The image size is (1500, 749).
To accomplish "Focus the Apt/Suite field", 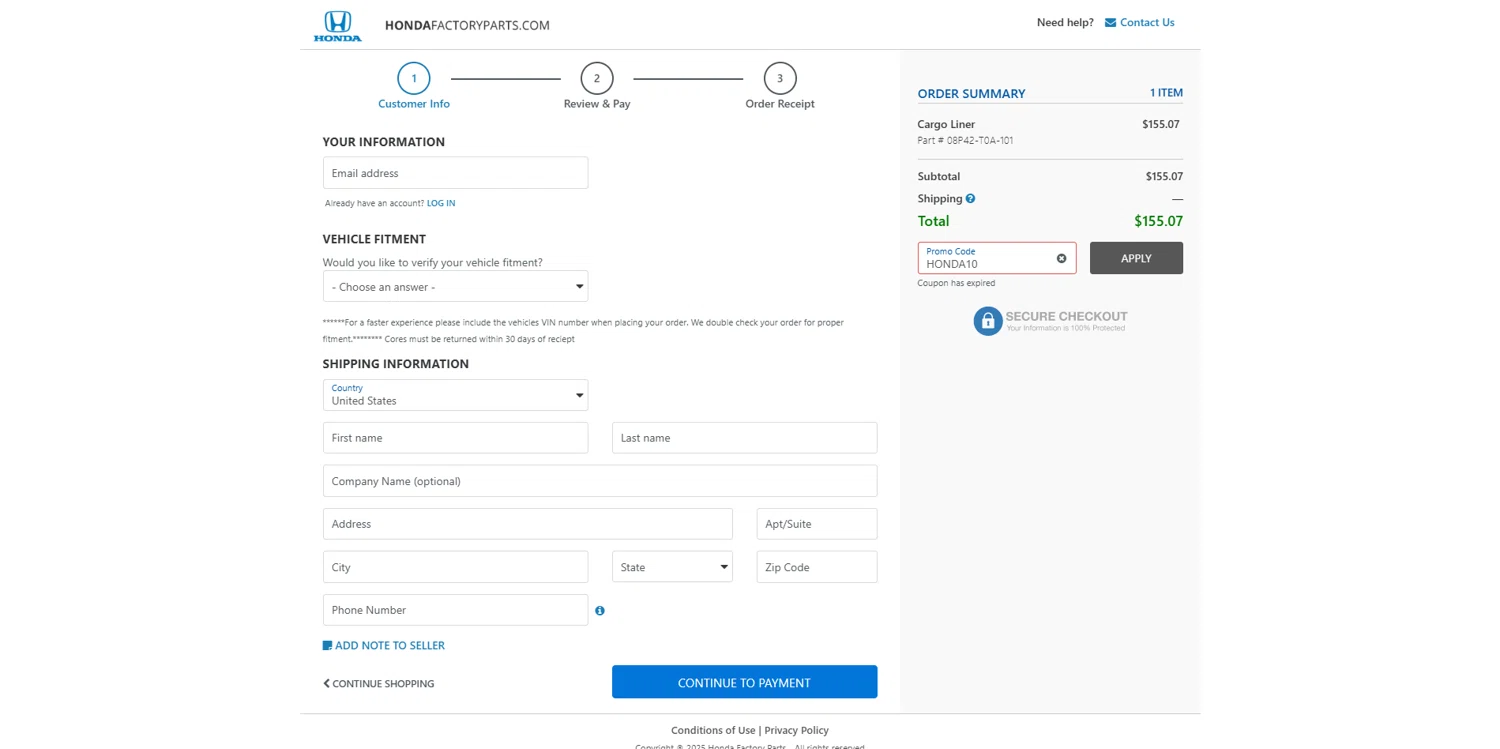I will point(817,524).
